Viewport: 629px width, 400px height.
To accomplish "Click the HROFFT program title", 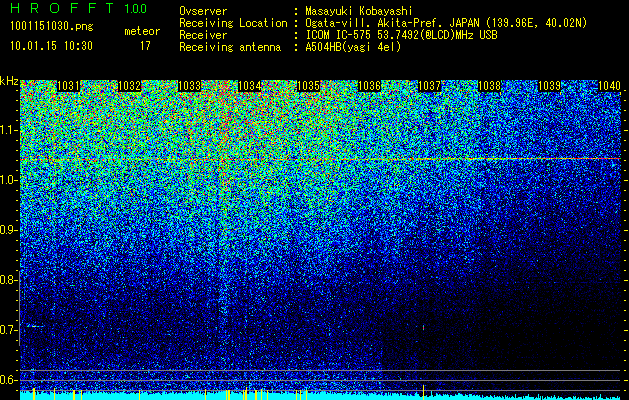I will tap(63, 8).
